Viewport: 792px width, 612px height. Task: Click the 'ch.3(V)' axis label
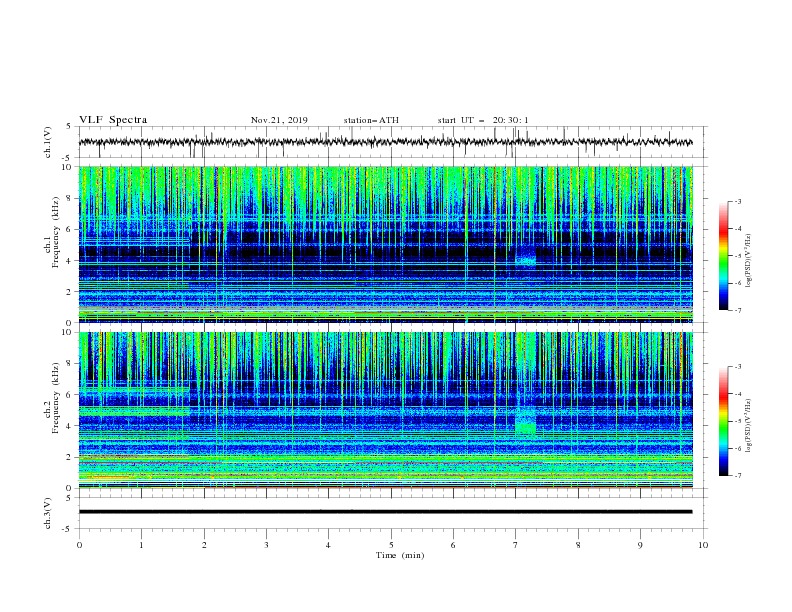48,513
